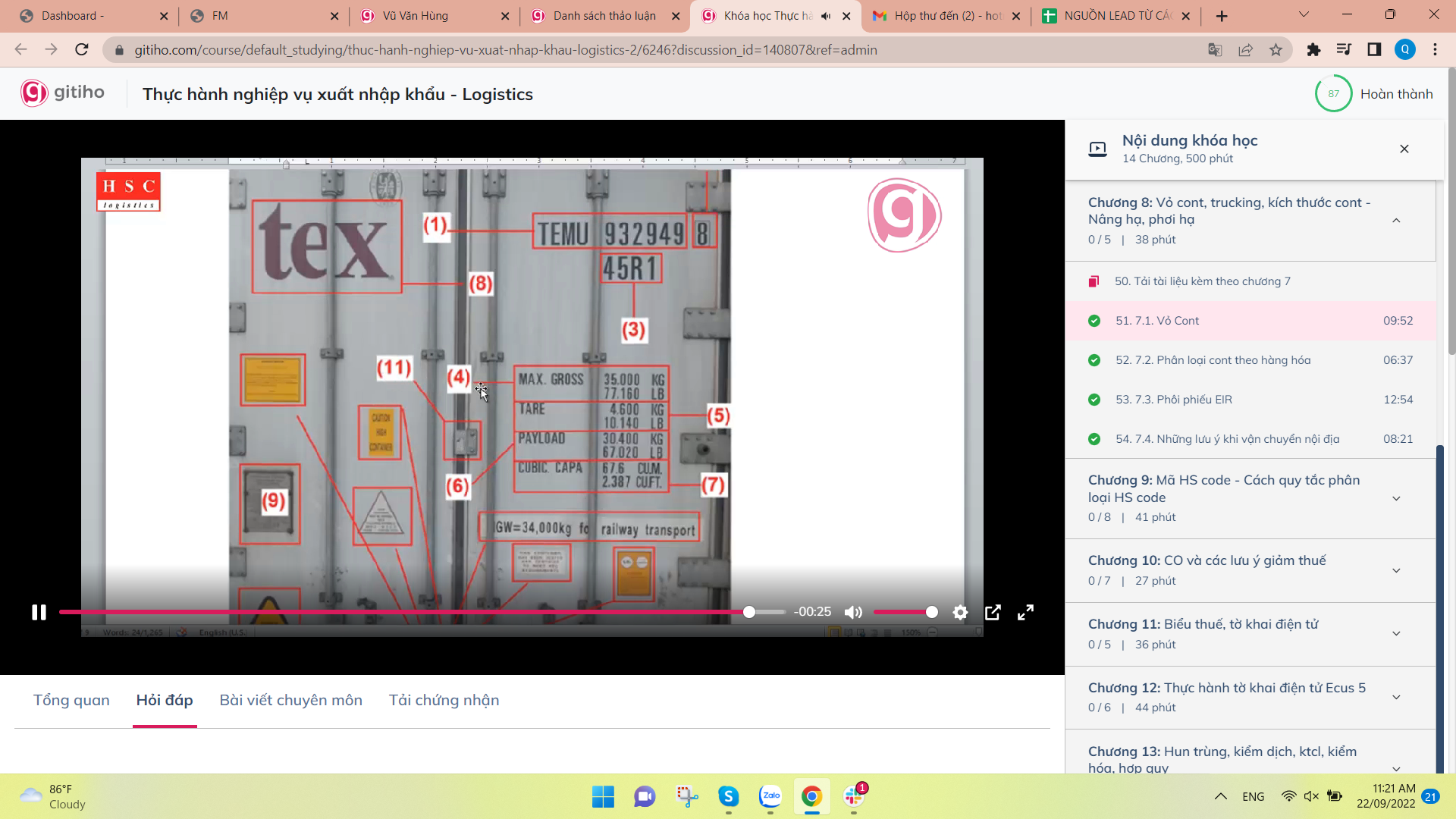The width and height of the screenshot is (1456, 819).
Task: Open Chrome three-dot menu
Action: point(1435,50)
